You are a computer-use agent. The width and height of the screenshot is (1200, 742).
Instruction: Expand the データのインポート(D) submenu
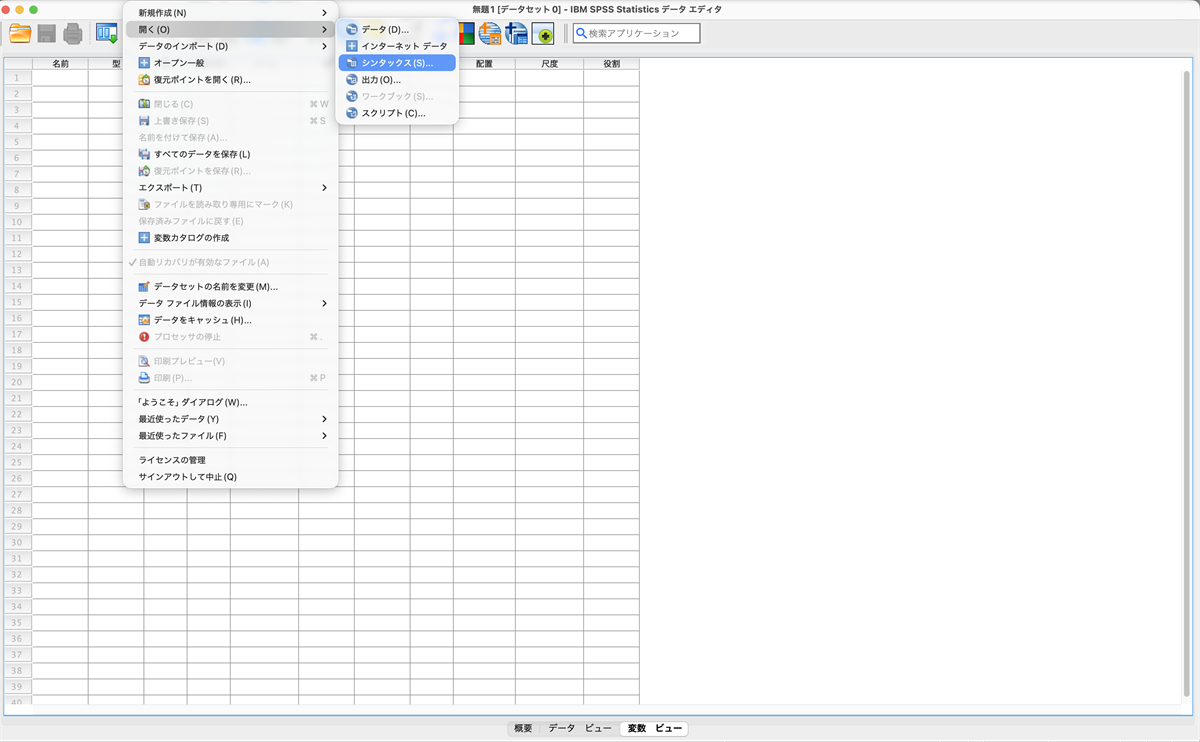230,46
